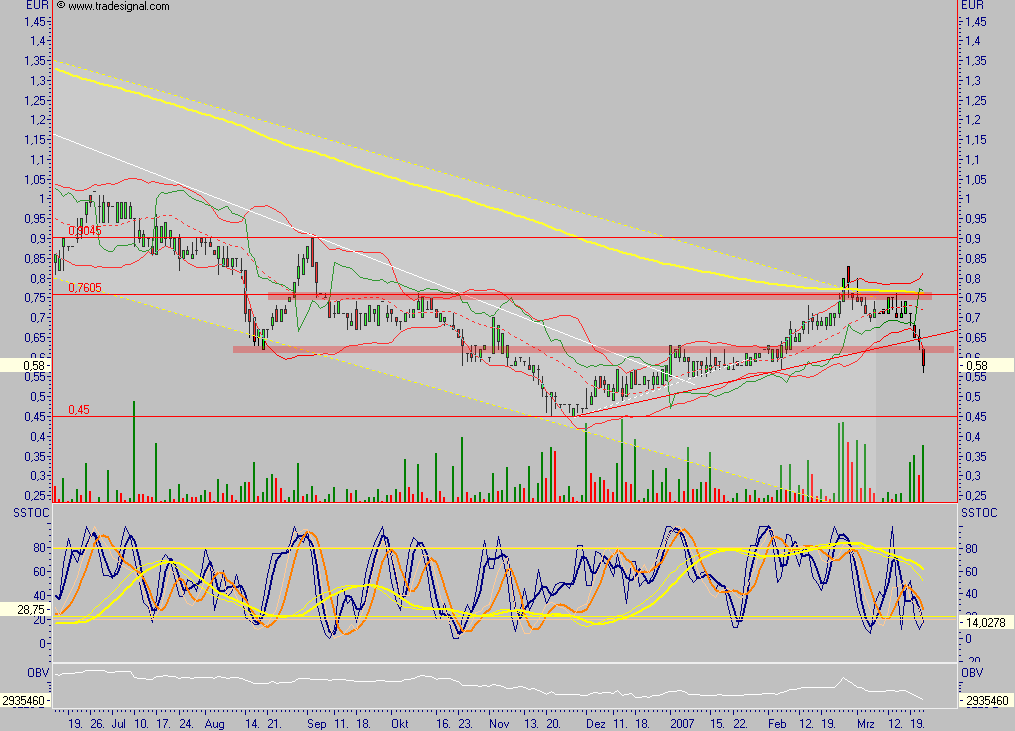Click the copyright symbol beside tradesignal
1015x731 pixels.
tap(61, 6)
